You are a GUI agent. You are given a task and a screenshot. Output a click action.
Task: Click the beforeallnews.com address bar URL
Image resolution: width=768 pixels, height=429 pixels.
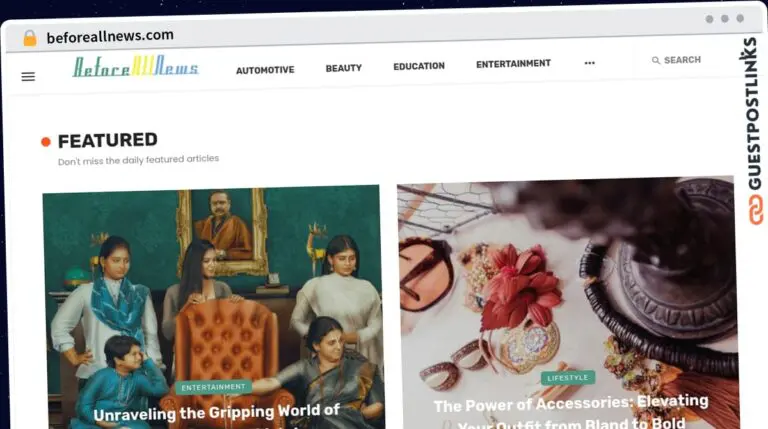[110, 36]
